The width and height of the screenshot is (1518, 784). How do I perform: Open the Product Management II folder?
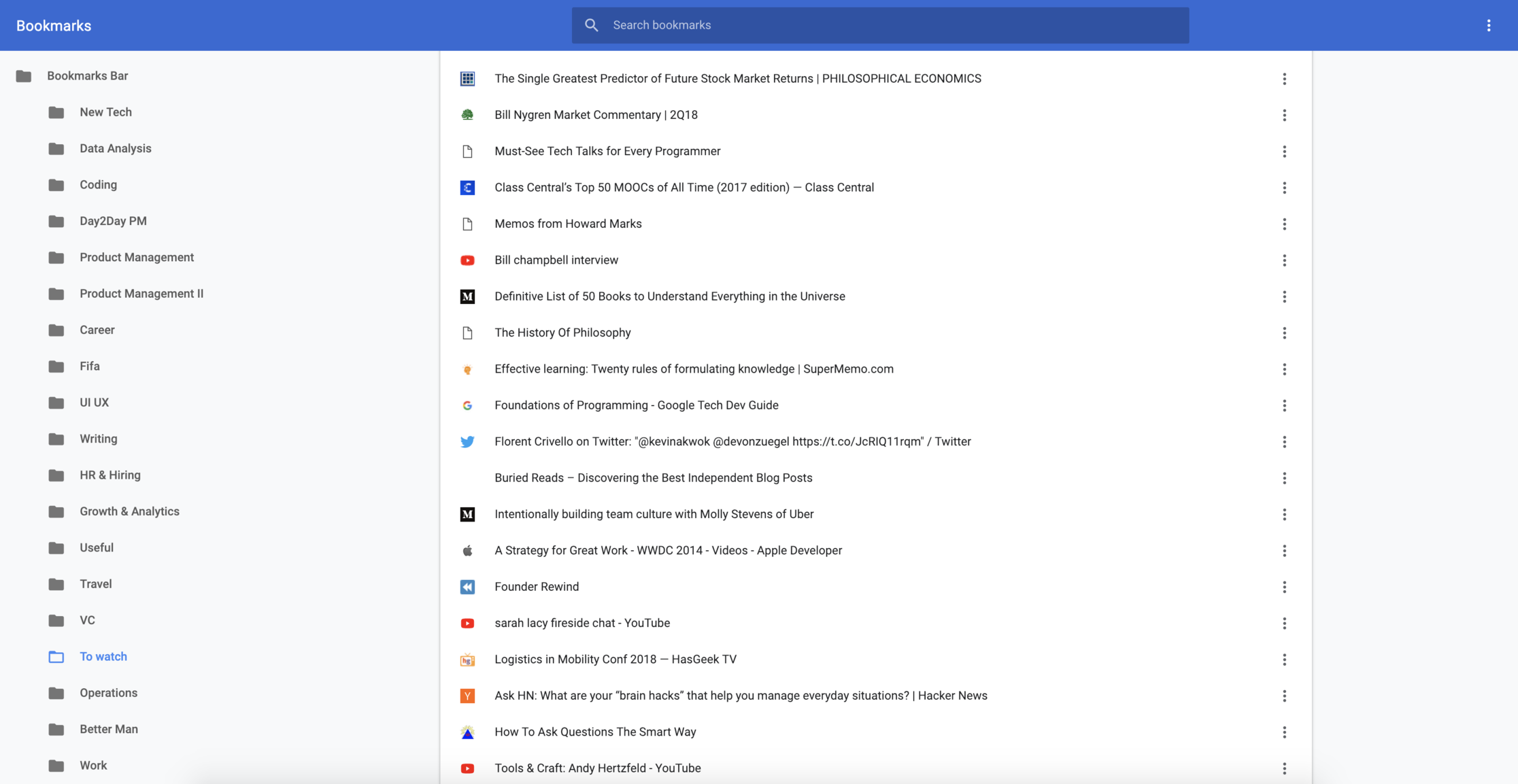coord(141,294)
